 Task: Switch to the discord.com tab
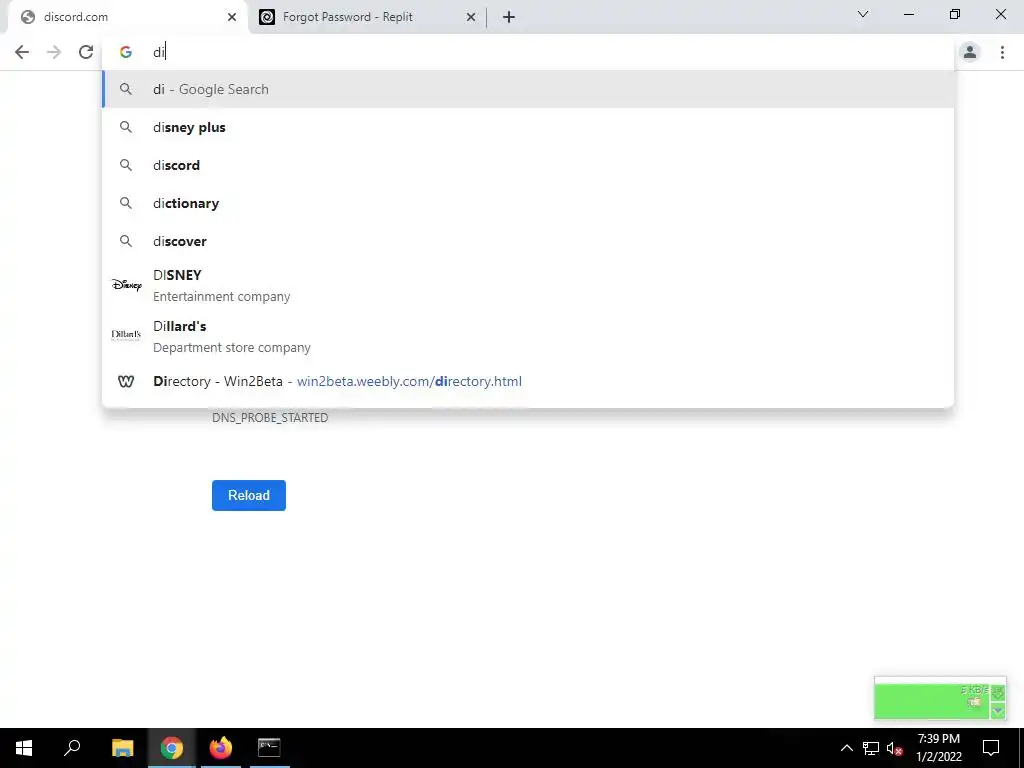128,17
